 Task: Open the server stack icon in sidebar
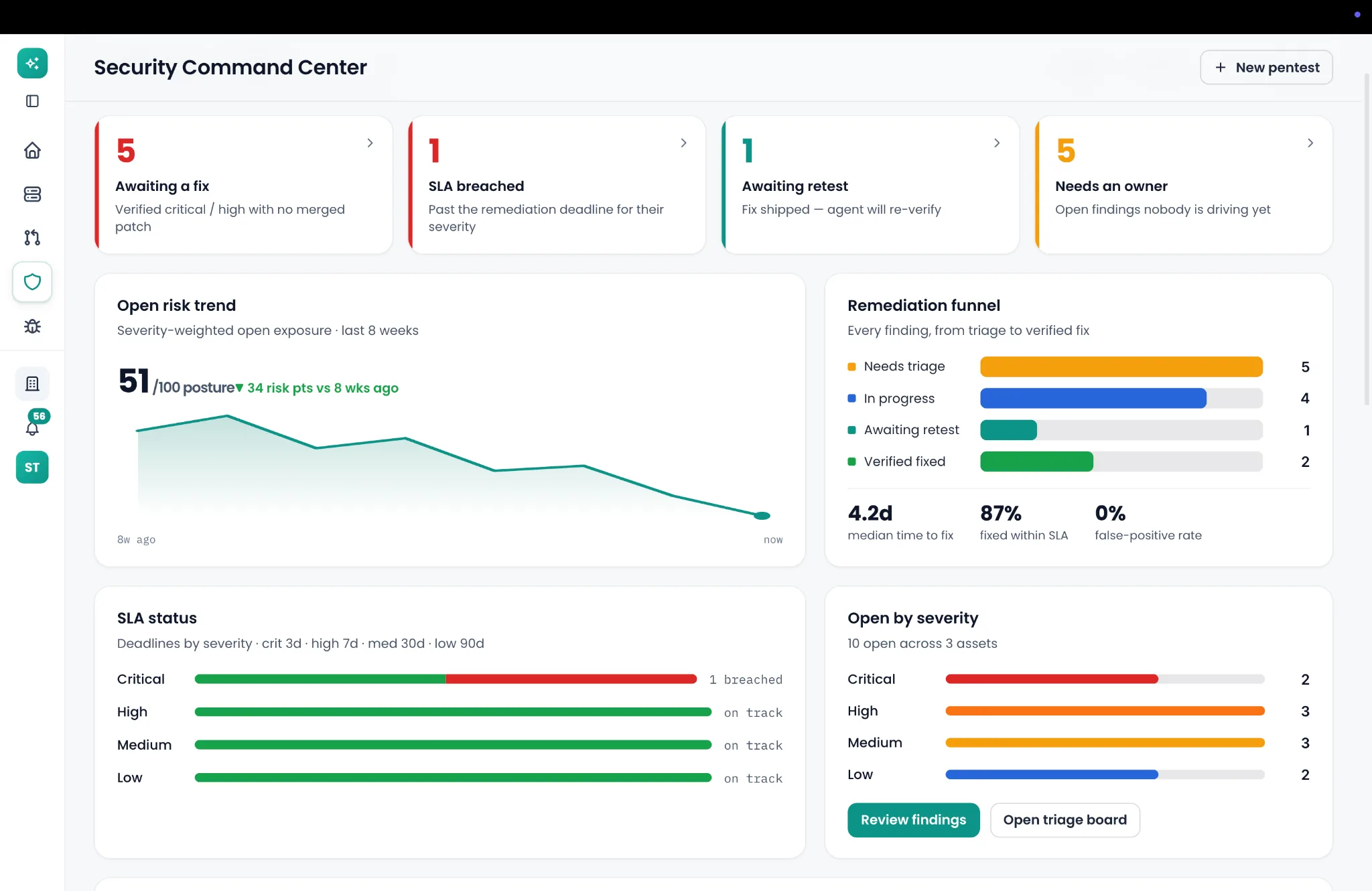coord(32,194)
